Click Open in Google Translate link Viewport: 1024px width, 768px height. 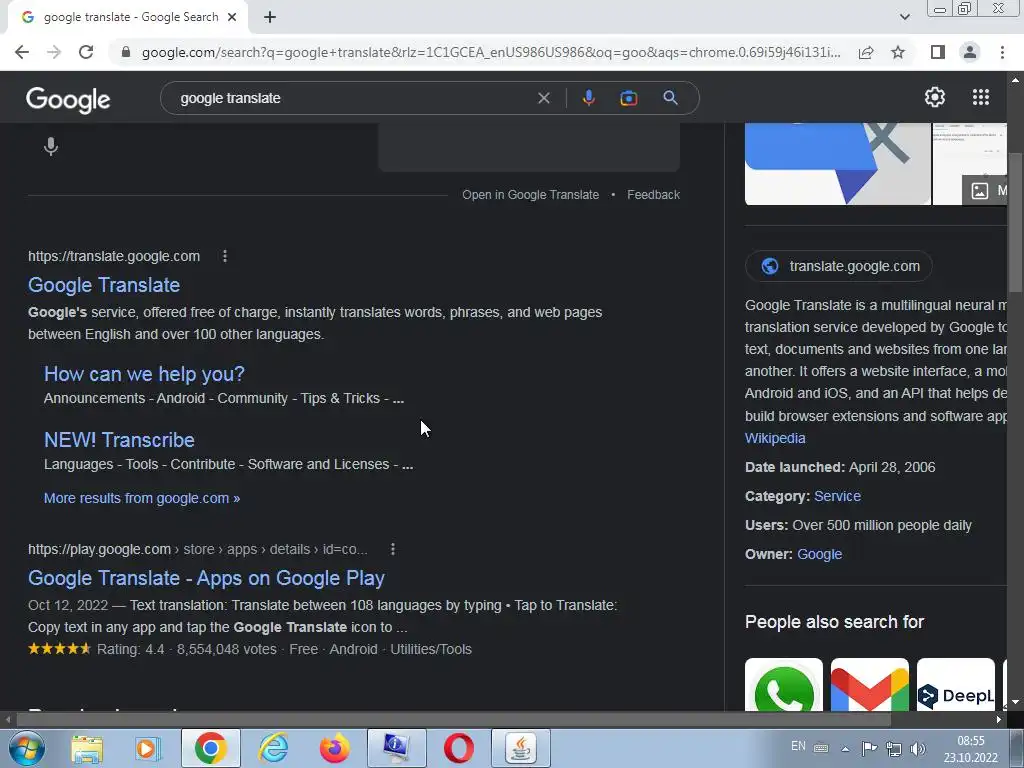(x=530, y=195)
